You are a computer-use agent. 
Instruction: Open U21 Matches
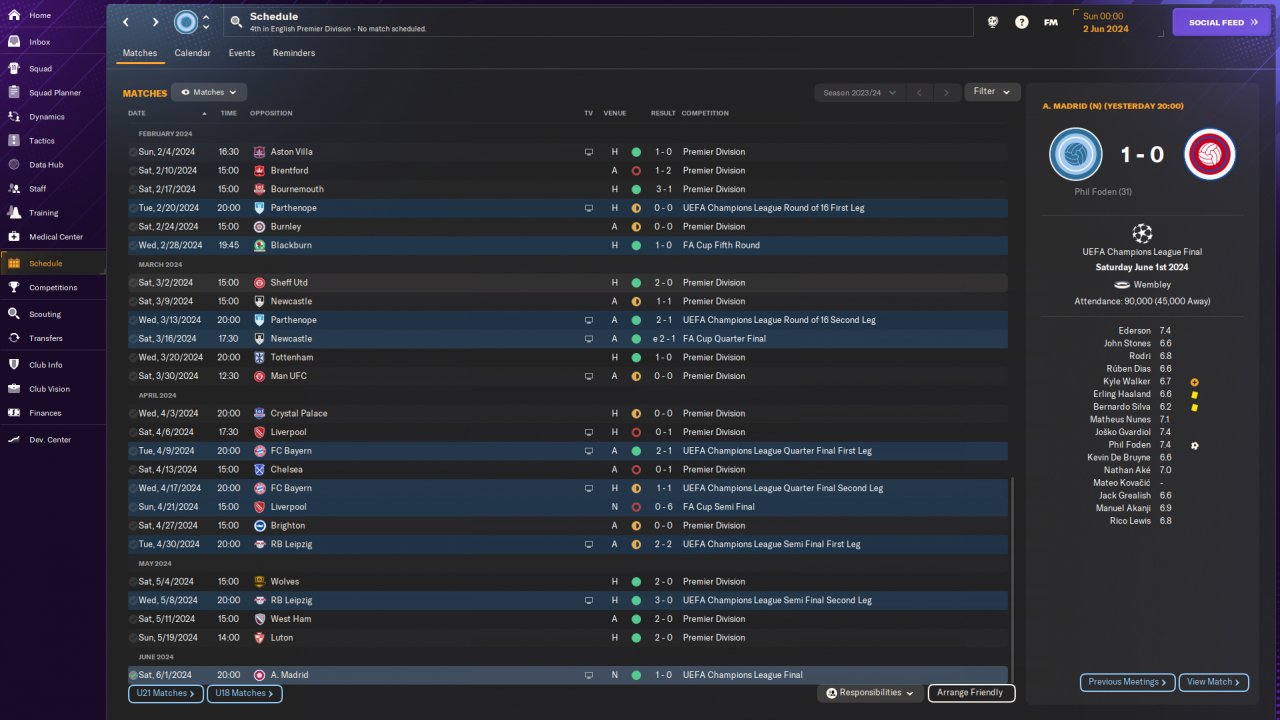pos(166,693)
